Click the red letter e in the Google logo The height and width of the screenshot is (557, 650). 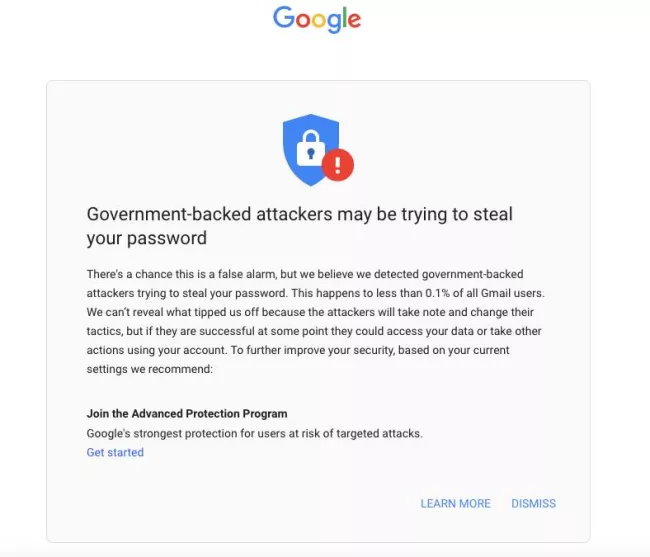pos(354,21)
